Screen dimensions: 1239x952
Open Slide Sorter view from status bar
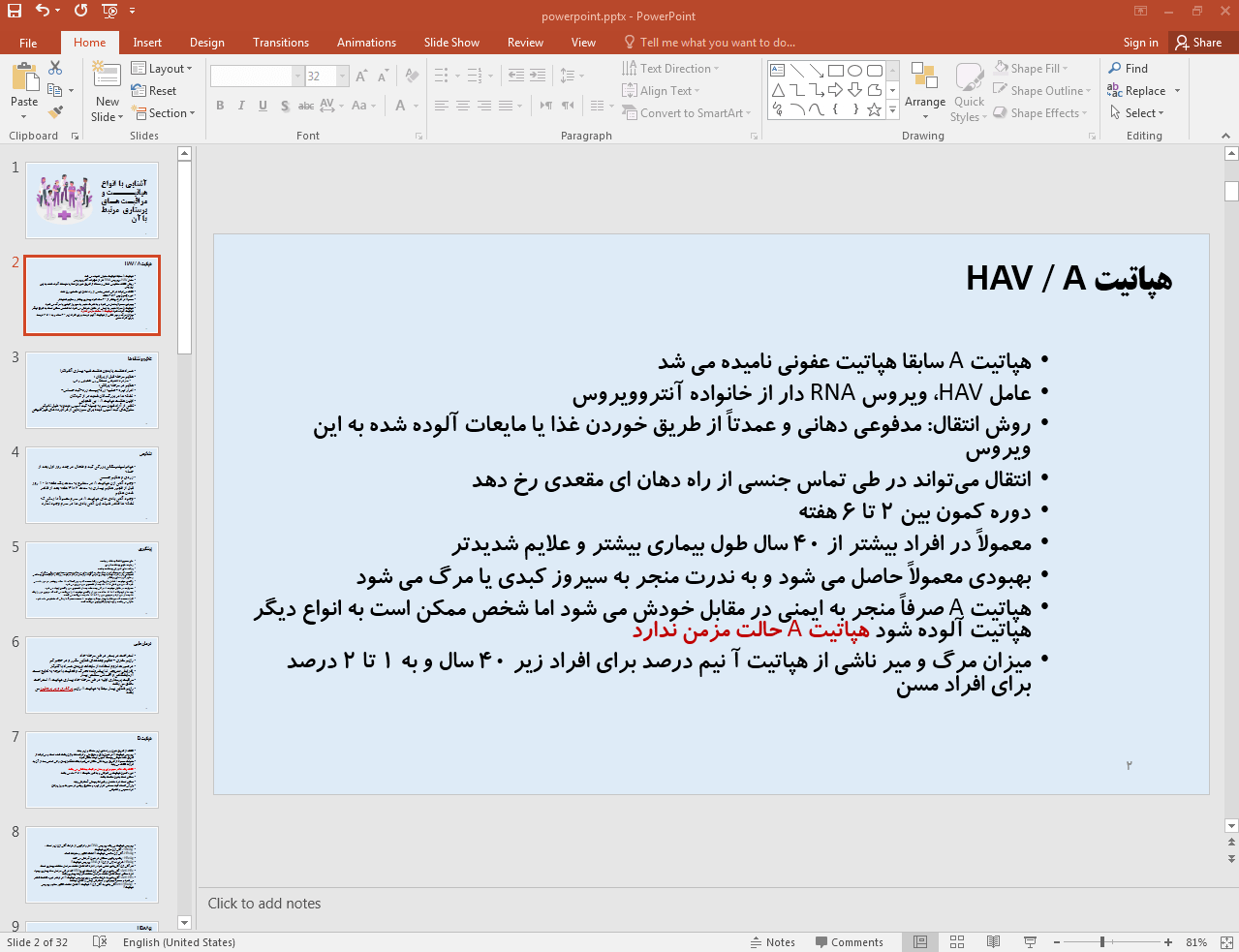tap(957, 942)
